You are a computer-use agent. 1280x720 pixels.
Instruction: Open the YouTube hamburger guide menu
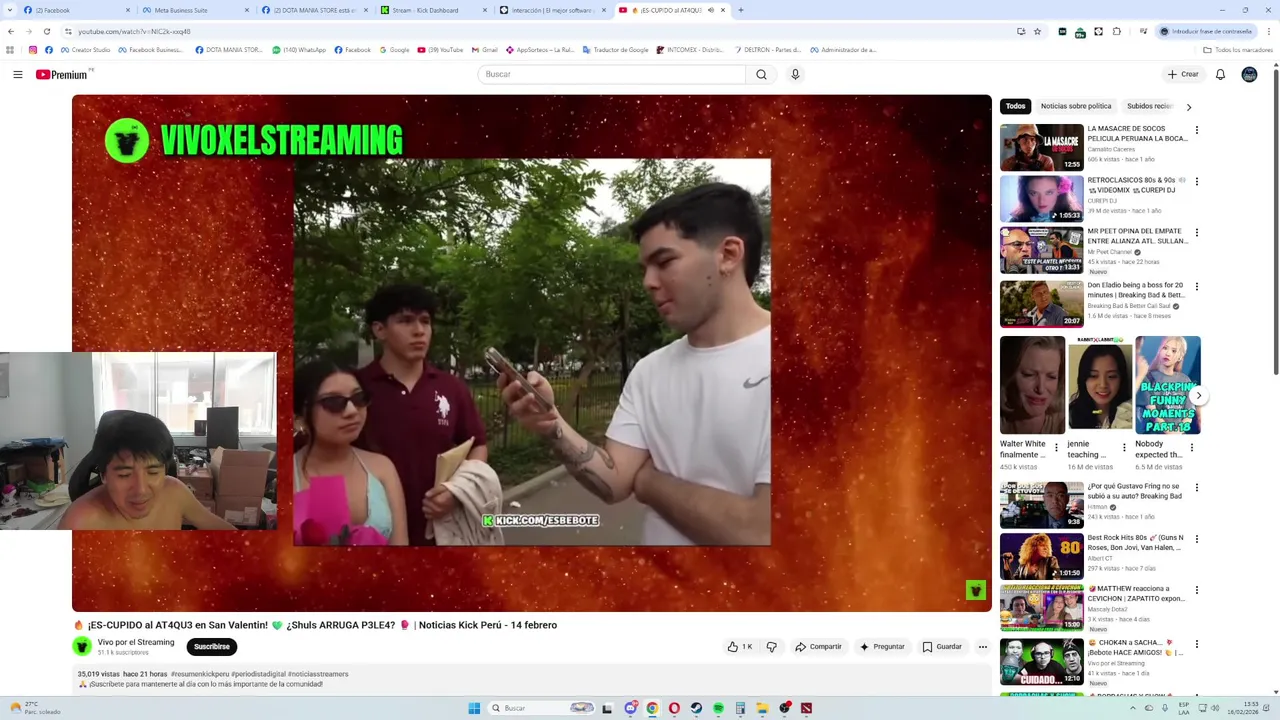pos(18,74)
